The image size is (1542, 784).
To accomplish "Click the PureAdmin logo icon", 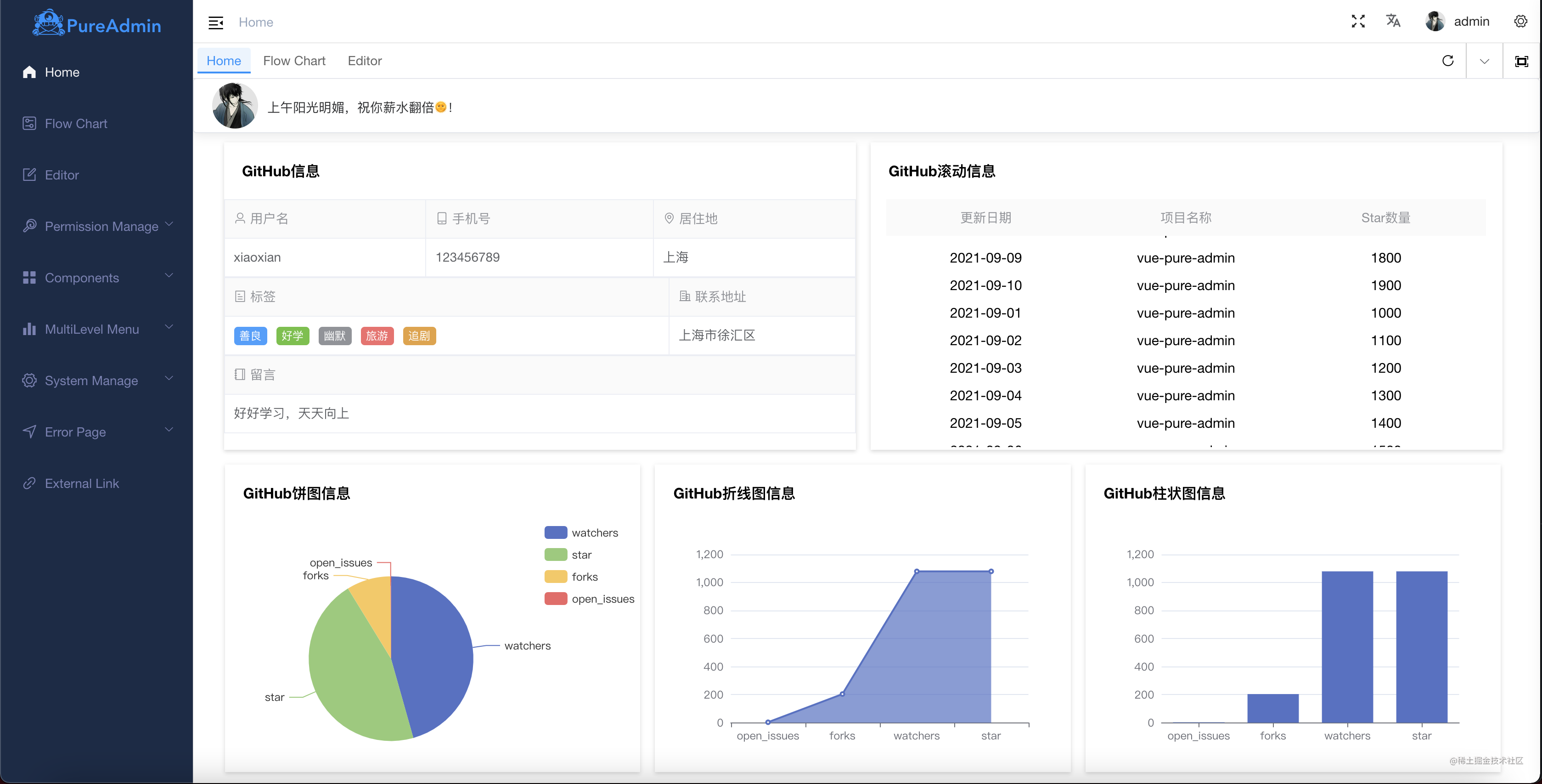I will click(48, 23).
